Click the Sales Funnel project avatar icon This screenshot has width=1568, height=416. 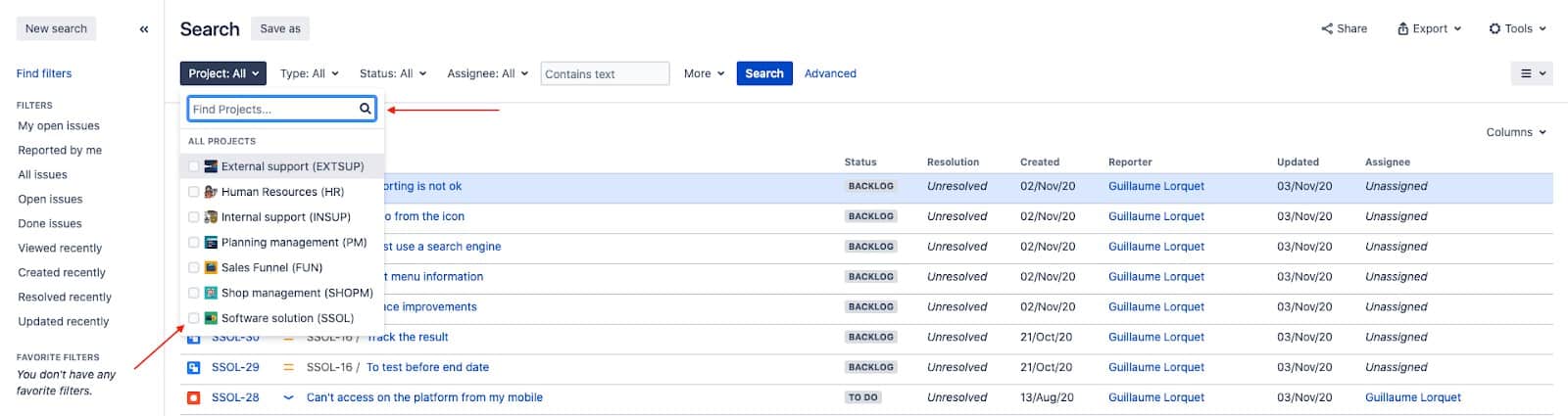(211, 267)
